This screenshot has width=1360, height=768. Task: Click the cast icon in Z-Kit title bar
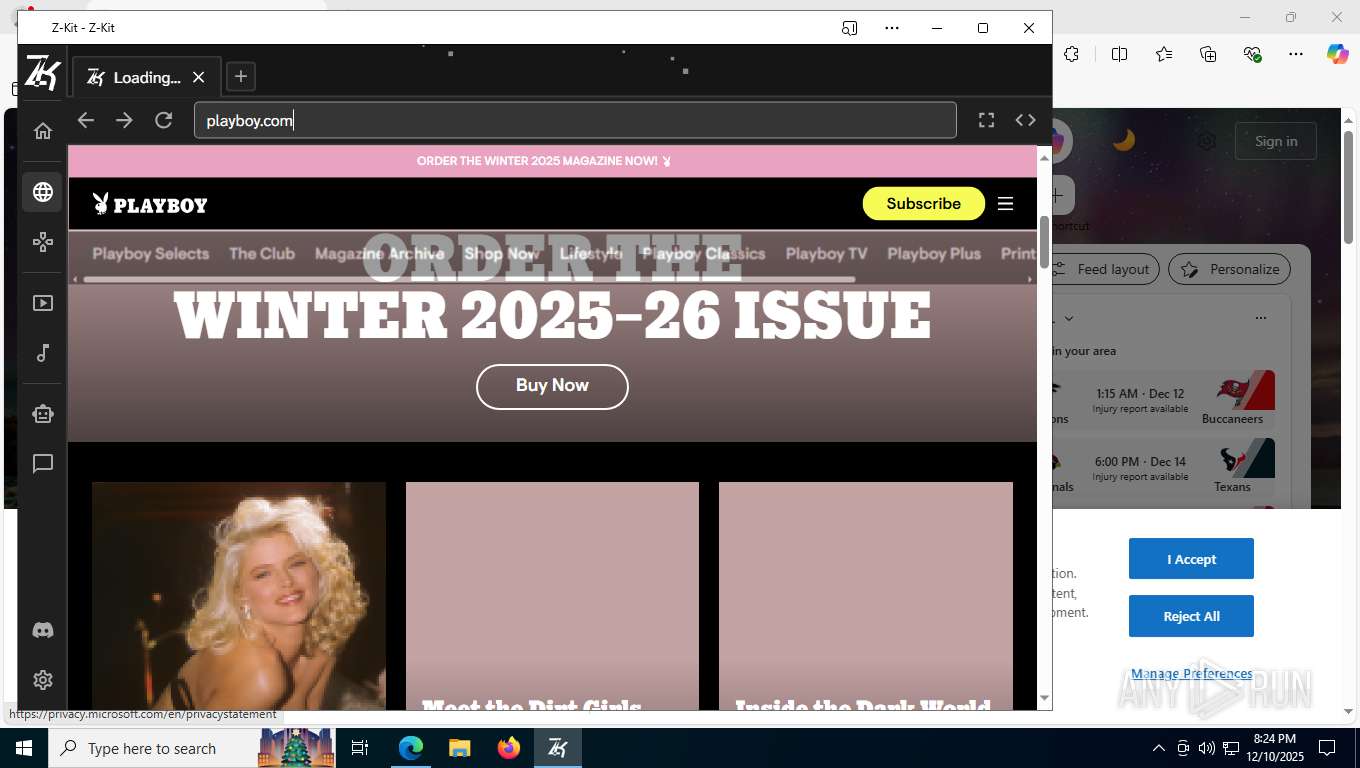(849, 28)
